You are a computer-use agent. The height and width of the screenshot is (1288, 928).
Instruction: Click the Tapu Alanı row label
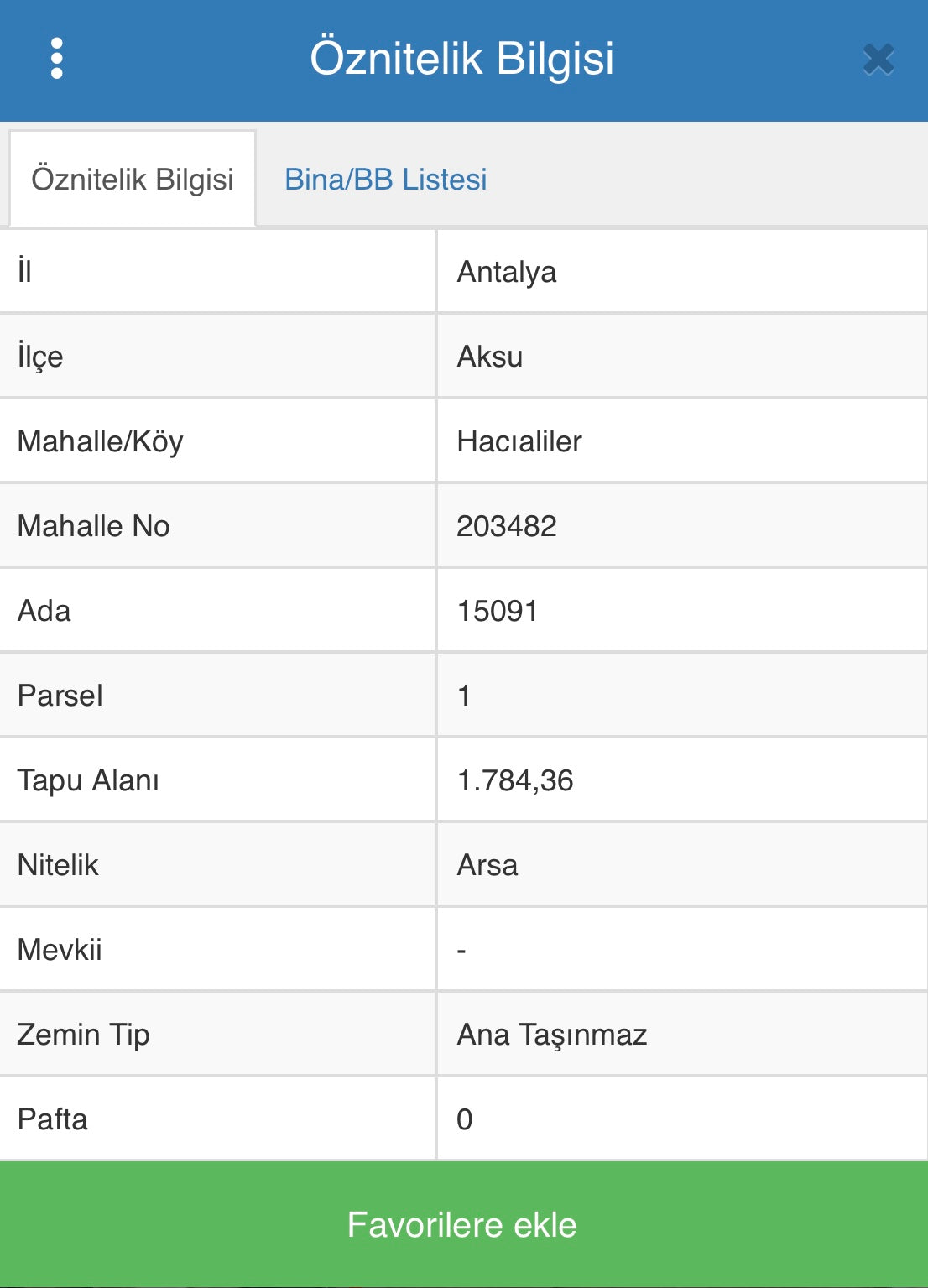point(88,780)
